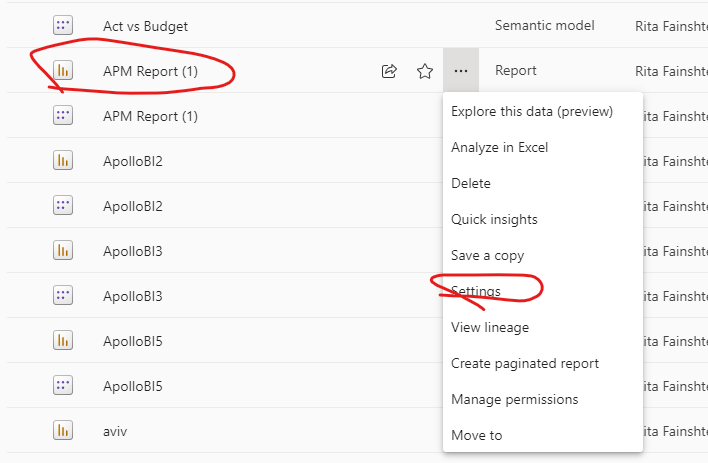Open Settings from the context menu

(475, 291)
